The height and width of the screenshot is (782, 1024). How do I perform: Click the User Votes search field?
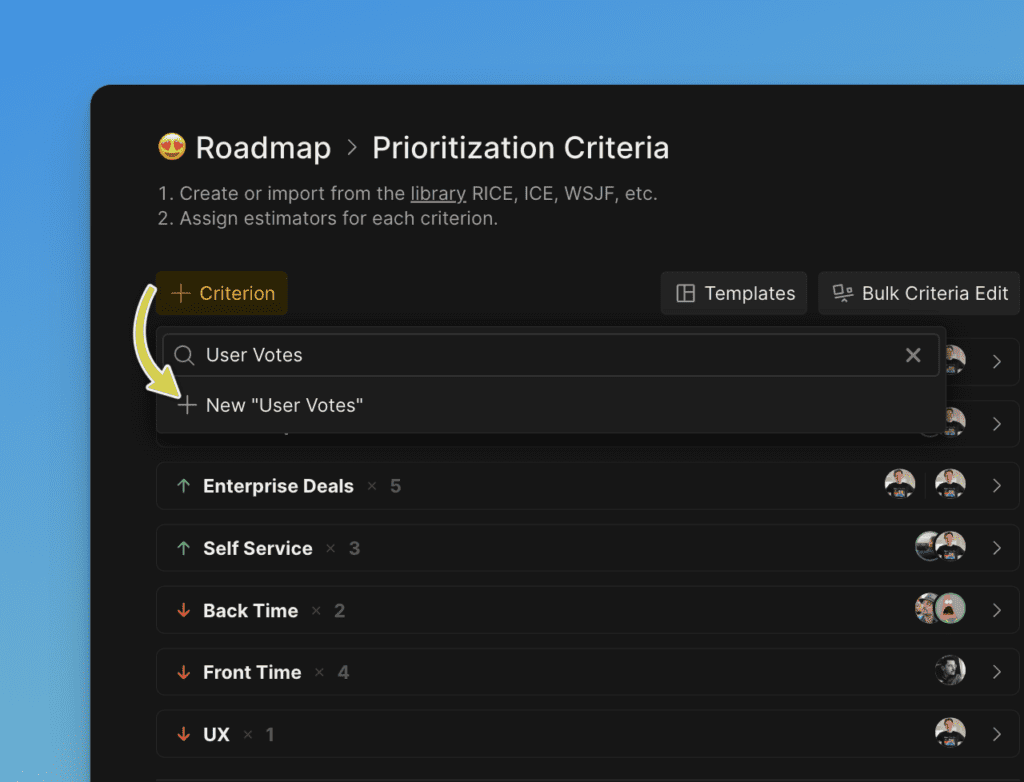(x=540, y=355)
